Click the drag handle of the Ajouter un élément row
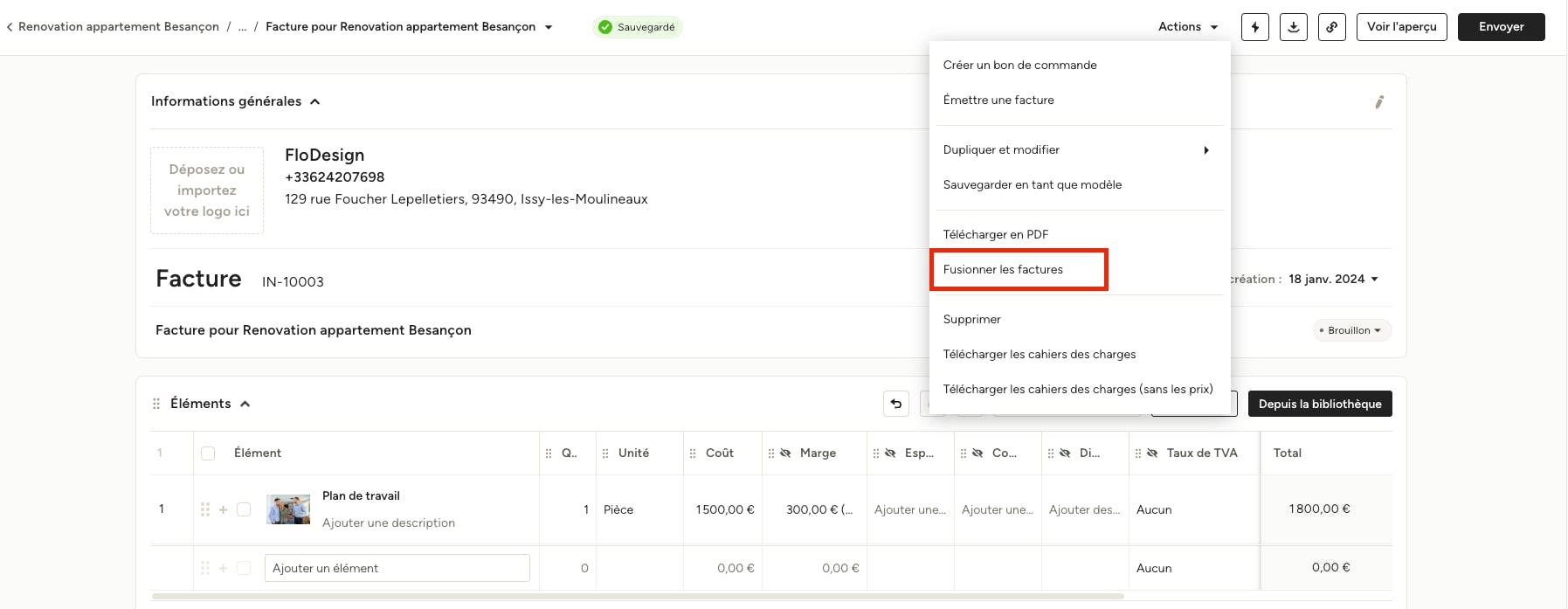This screenshot has height=609, width=1568. click(x=205, y=568)
